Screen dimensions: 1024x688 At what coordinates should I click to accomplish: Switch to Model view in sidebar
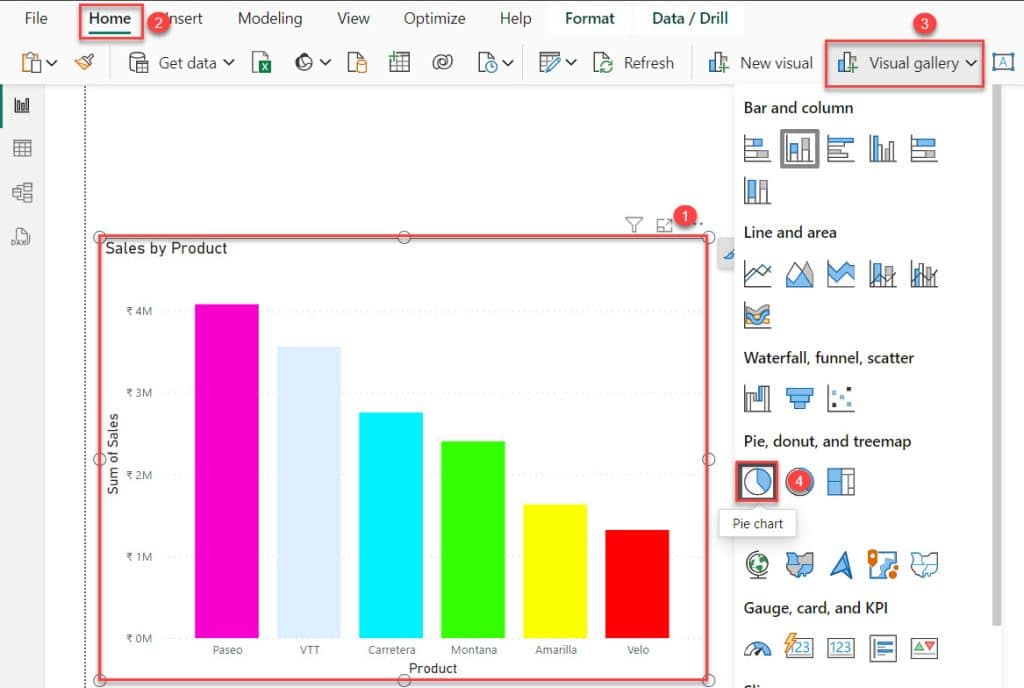point(22,193)
